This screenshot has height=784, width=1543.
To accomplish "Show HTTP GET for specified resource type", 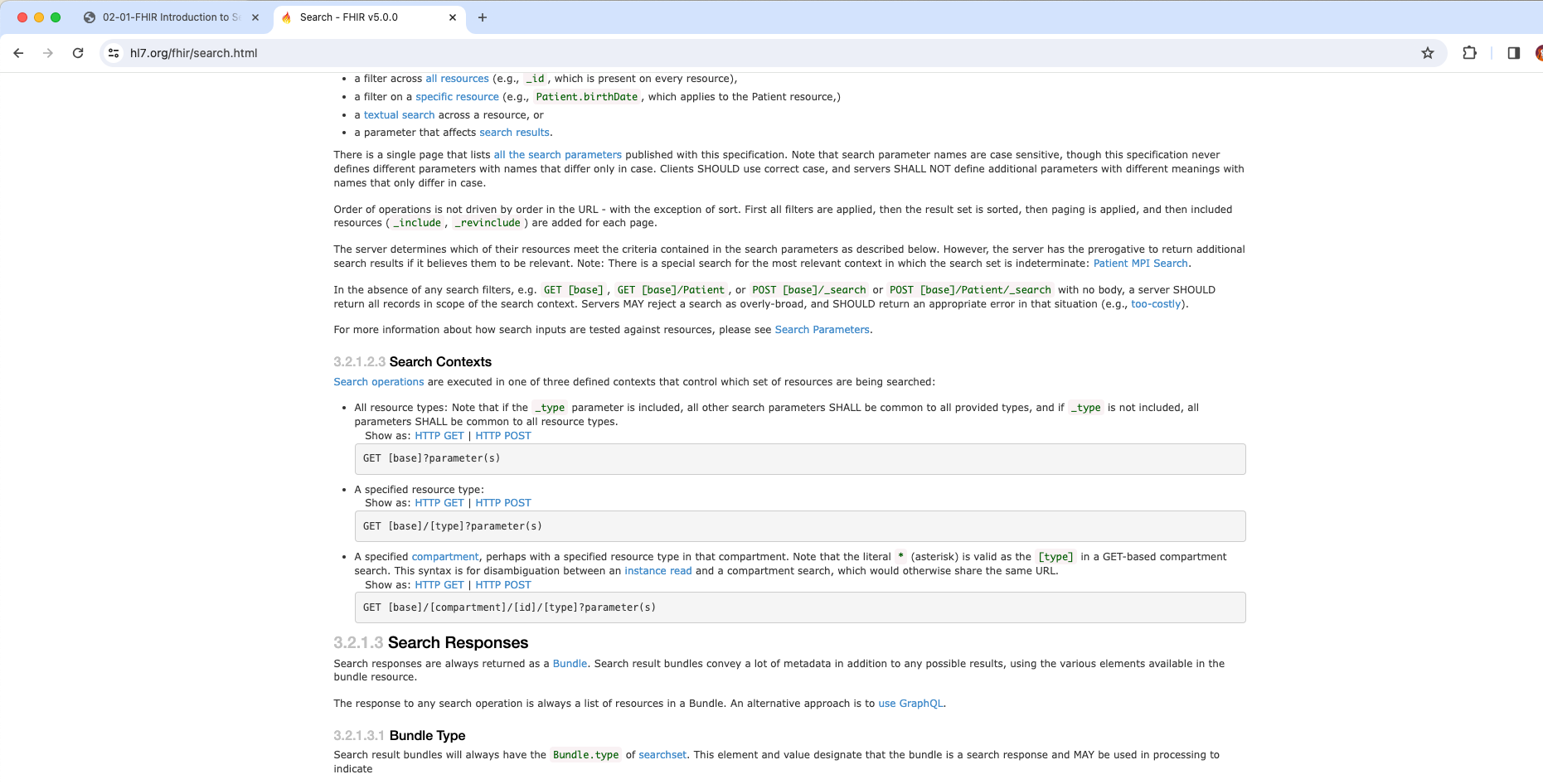I will pos(439,503).
